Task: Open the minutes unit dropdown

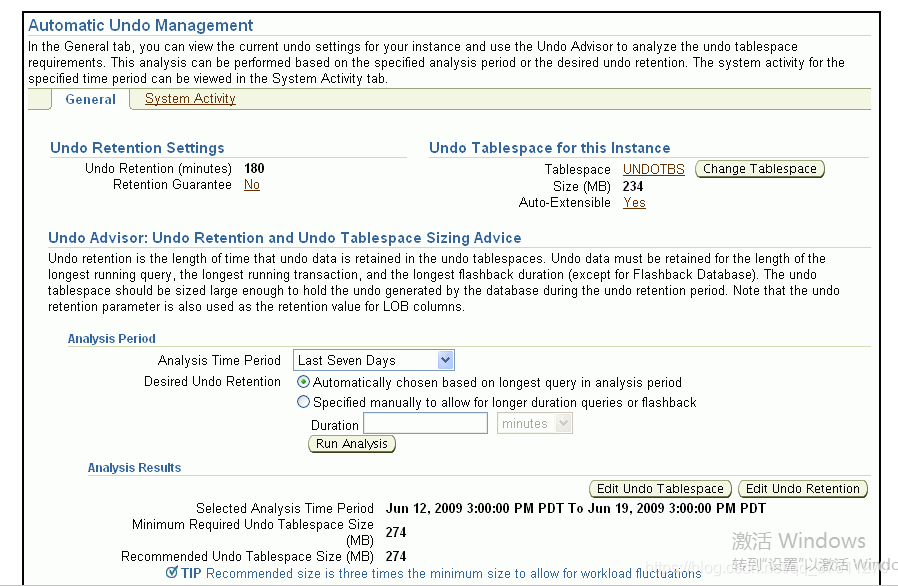Action: [x=534, y=424]
